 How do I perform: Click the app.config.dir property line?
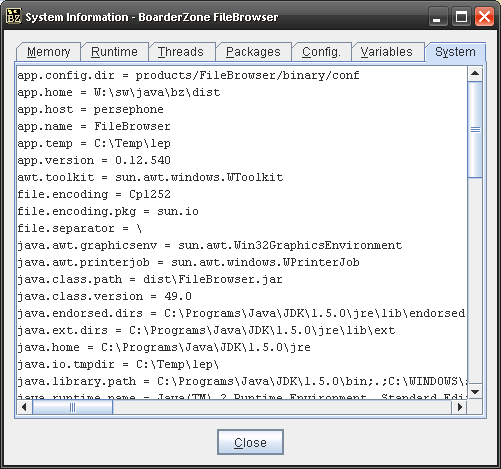coord(188,76)
